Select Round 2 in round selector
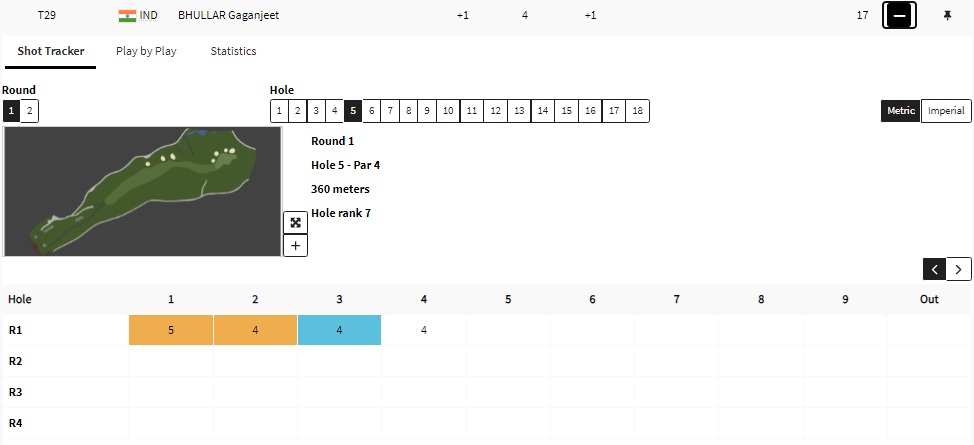974x445 pixels. pyautogui.click(x=29, y=111)
